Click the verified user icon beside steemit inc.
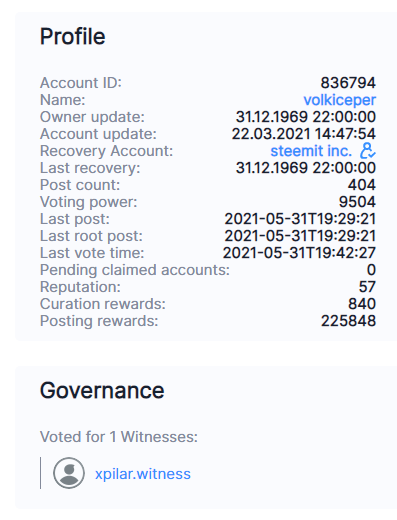Viewport: 397px width, 520px height. [x=367, y=151]
